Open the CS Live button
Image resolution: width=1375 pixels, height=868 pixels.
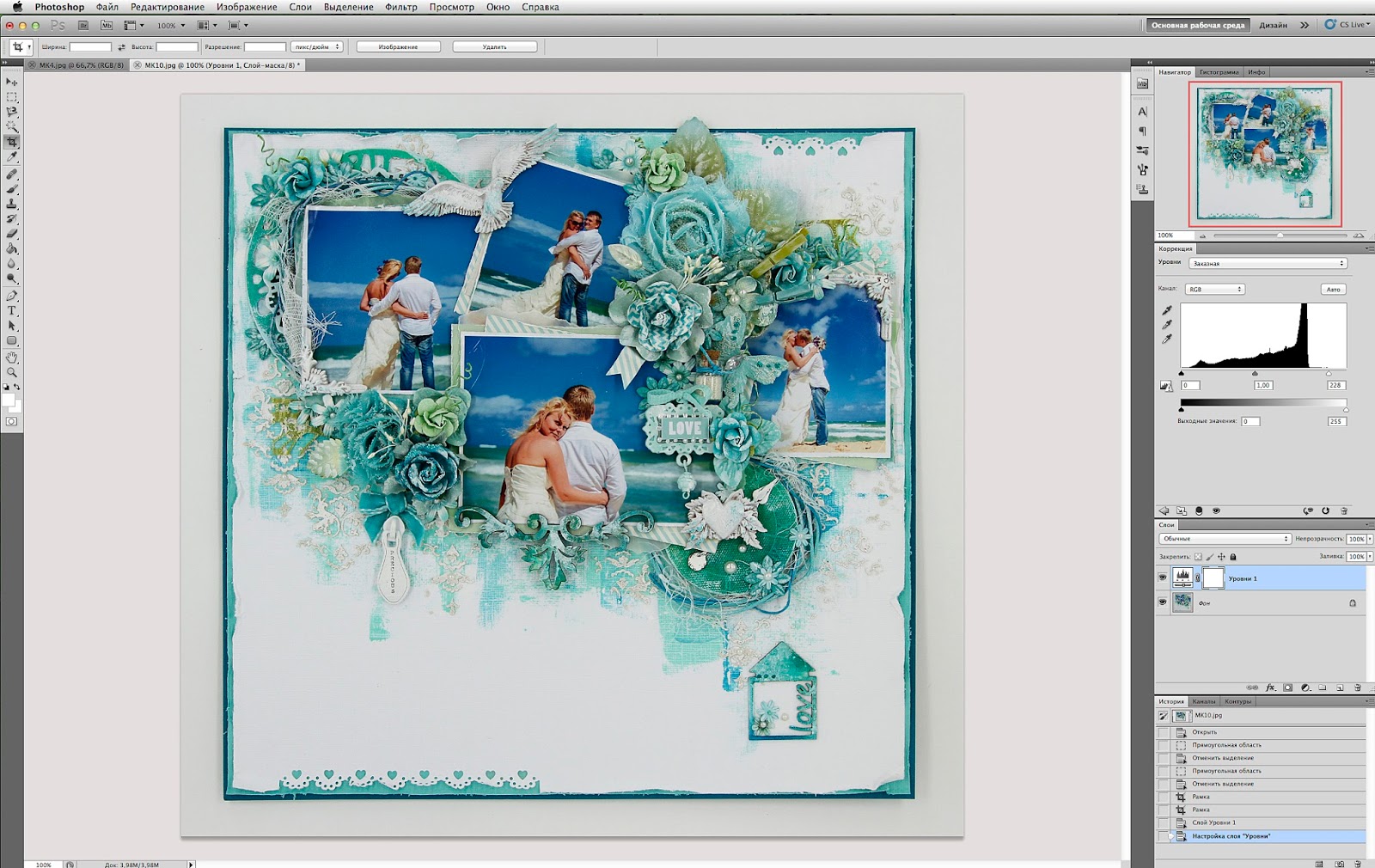pyautogui.click(x=1347, y=25)
